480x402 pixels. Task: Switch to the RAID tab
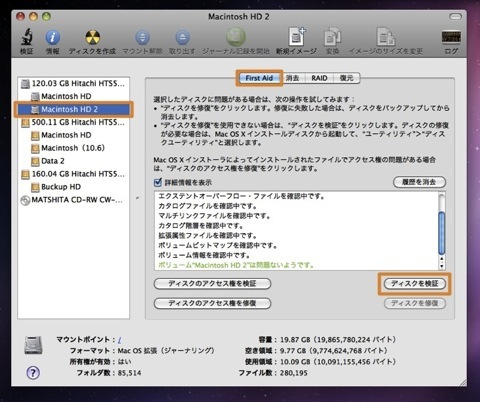tap(319, 78)
